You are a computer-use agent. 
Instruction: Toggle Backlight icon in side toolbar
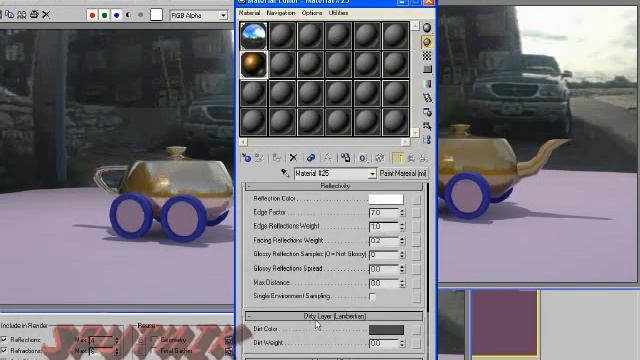click(x=427, y=42)
